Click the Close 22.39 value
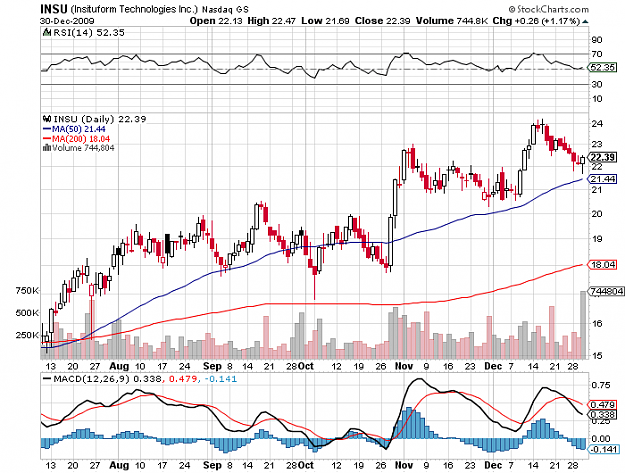Image resolution: width=625 pixels, height=473 pixels. click(383, 21)
